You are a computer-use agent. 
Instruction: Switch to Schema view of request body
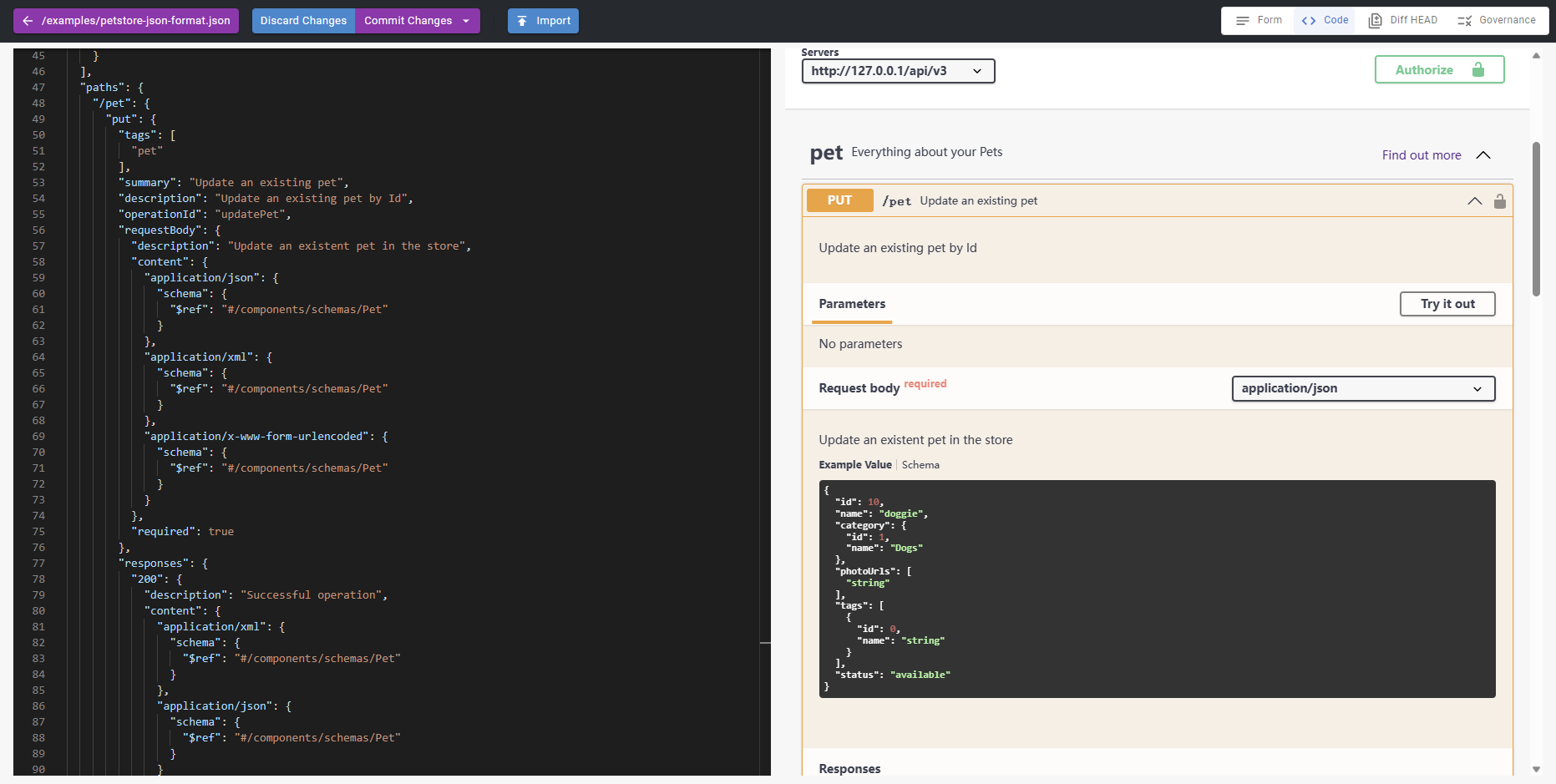tap(920, 465)
